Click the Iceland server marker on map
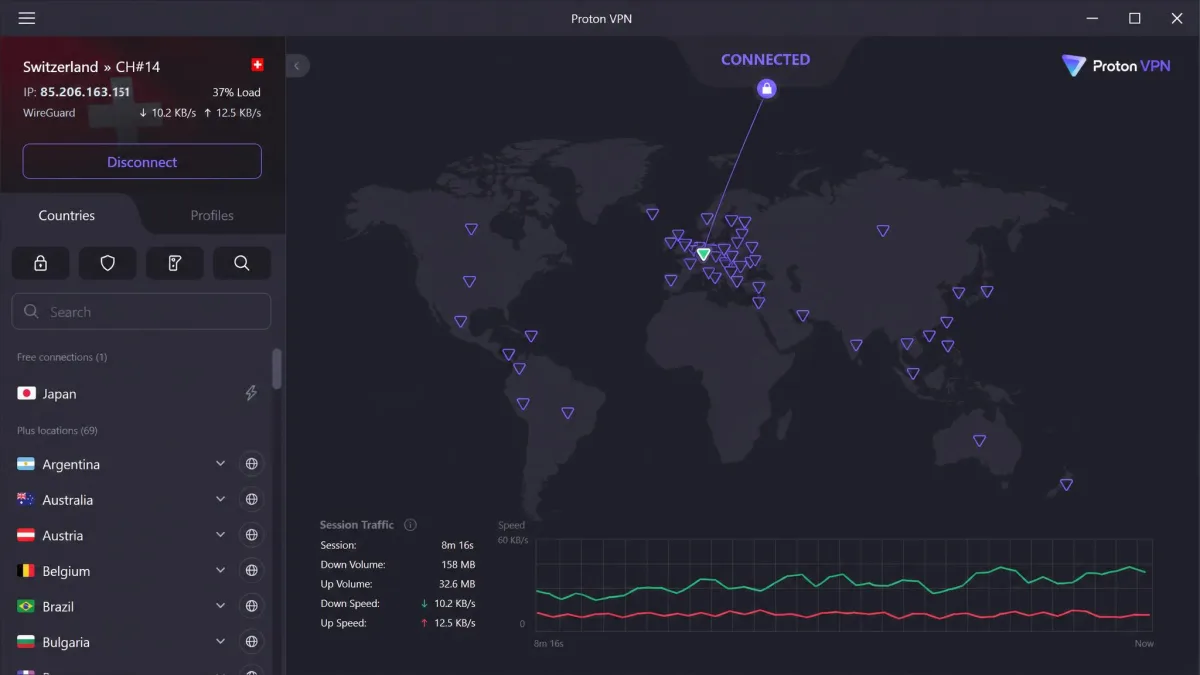Viewport: 1200px width, 675px height. [652, 213]
